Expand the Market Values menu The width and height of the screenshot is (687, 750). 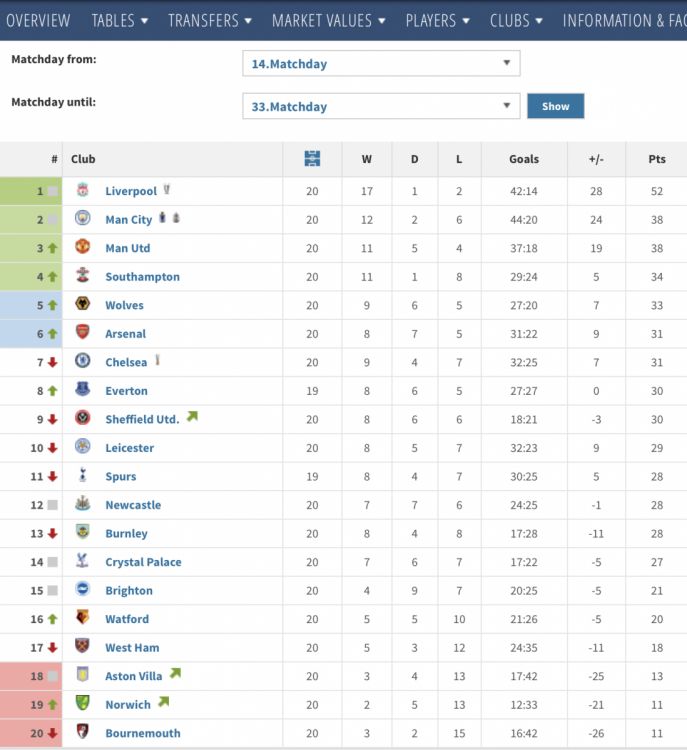(331, 20)
